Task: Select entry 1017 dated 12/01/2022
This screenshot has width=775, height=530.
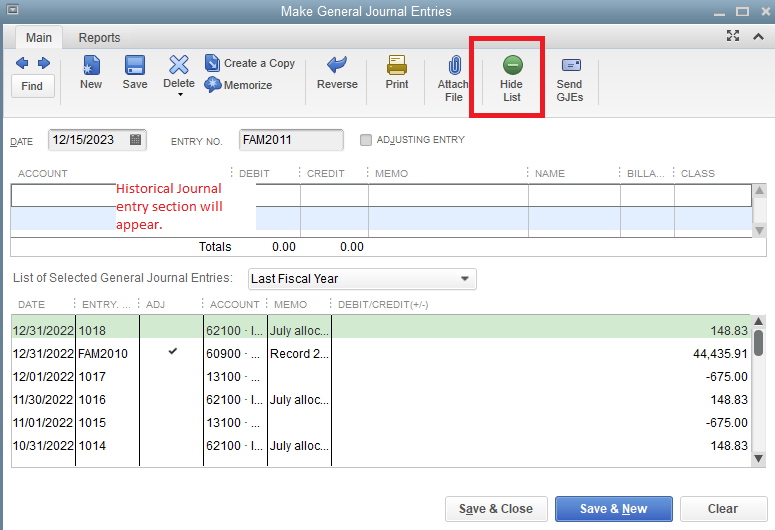Action: (381, 376)
